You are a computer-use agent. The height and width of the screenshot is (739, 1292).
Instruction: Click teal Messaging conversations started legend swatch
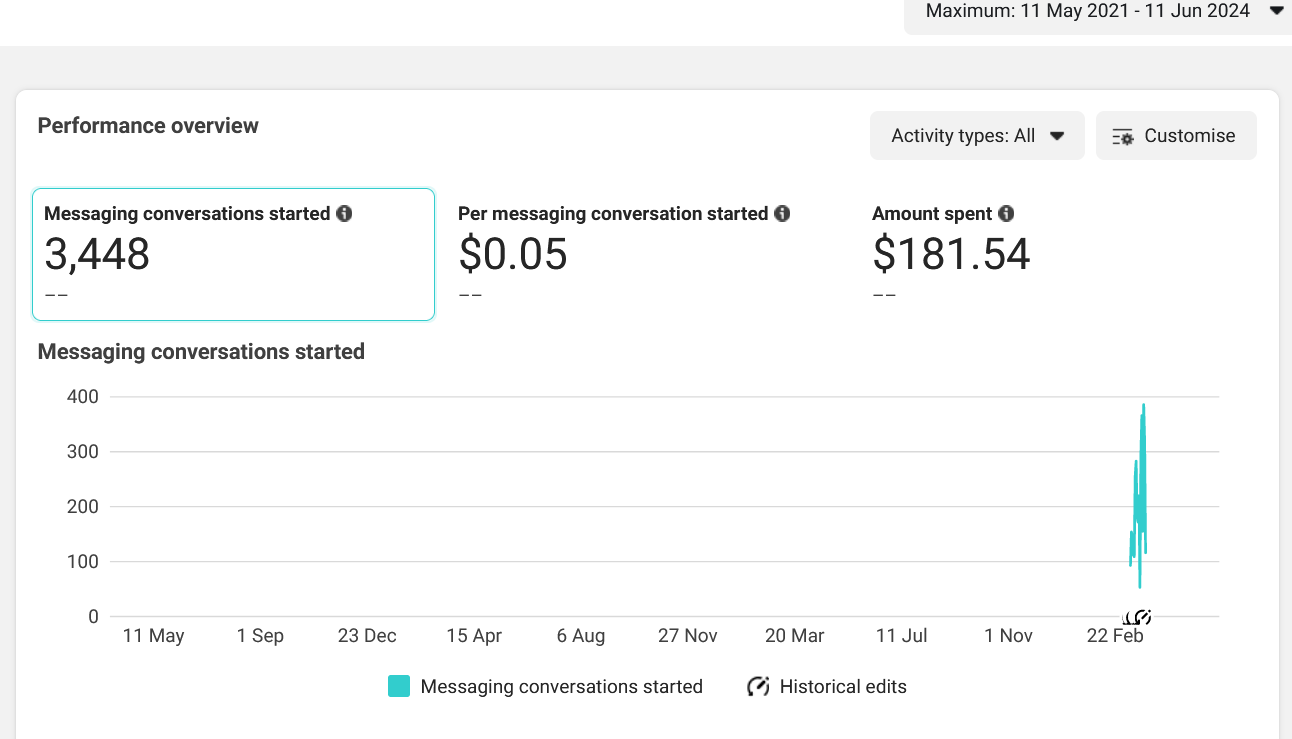[x=399, y=687]
